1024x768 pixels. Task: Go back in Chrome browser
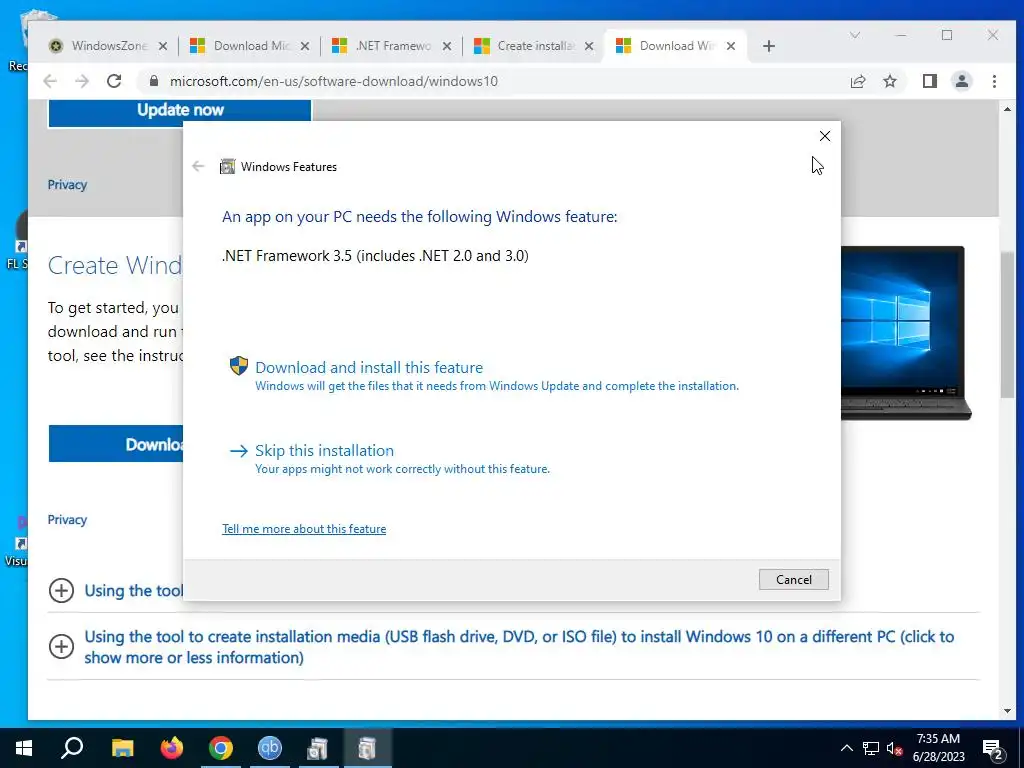pyautogui.click(x=50, y=81)
